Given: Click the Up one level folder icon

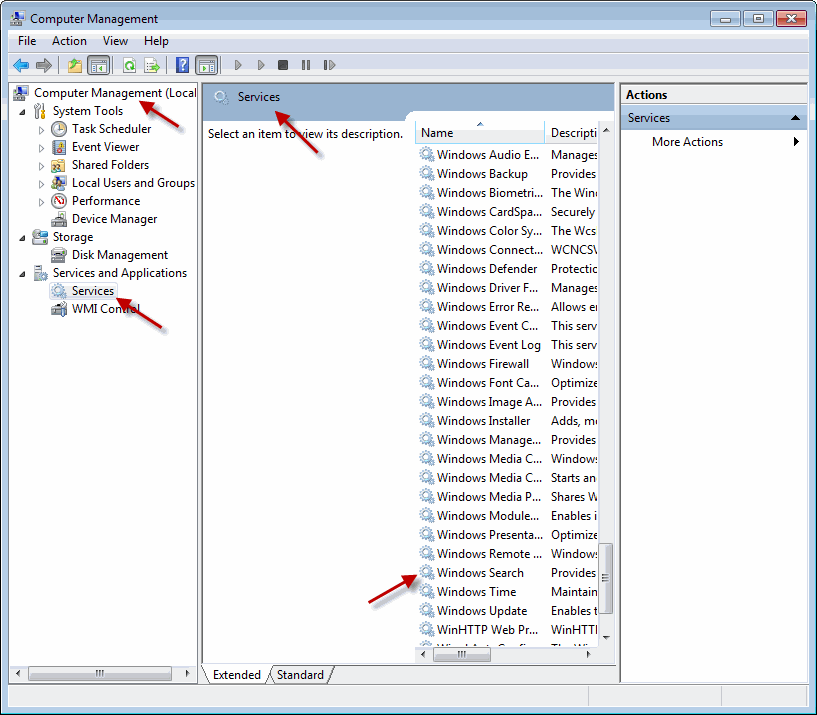Looking at the screenshot, I should coord(75,66).
